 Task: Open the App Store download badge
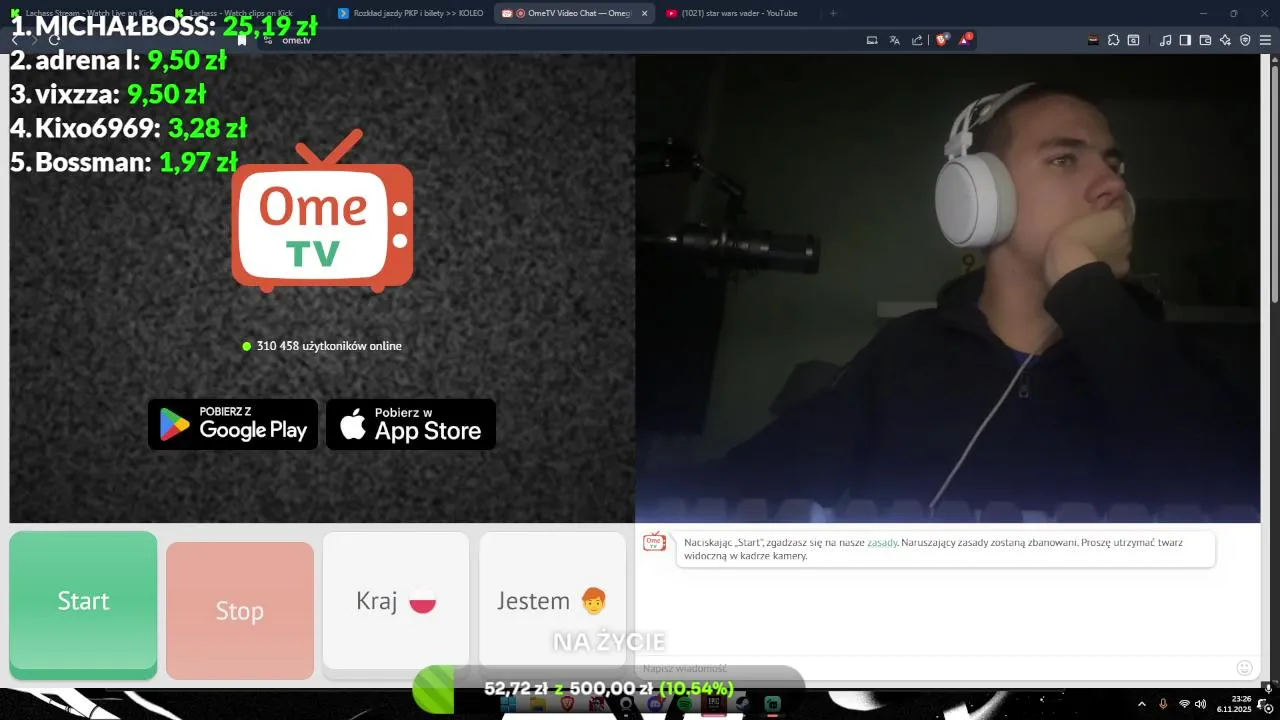(411, 424)
